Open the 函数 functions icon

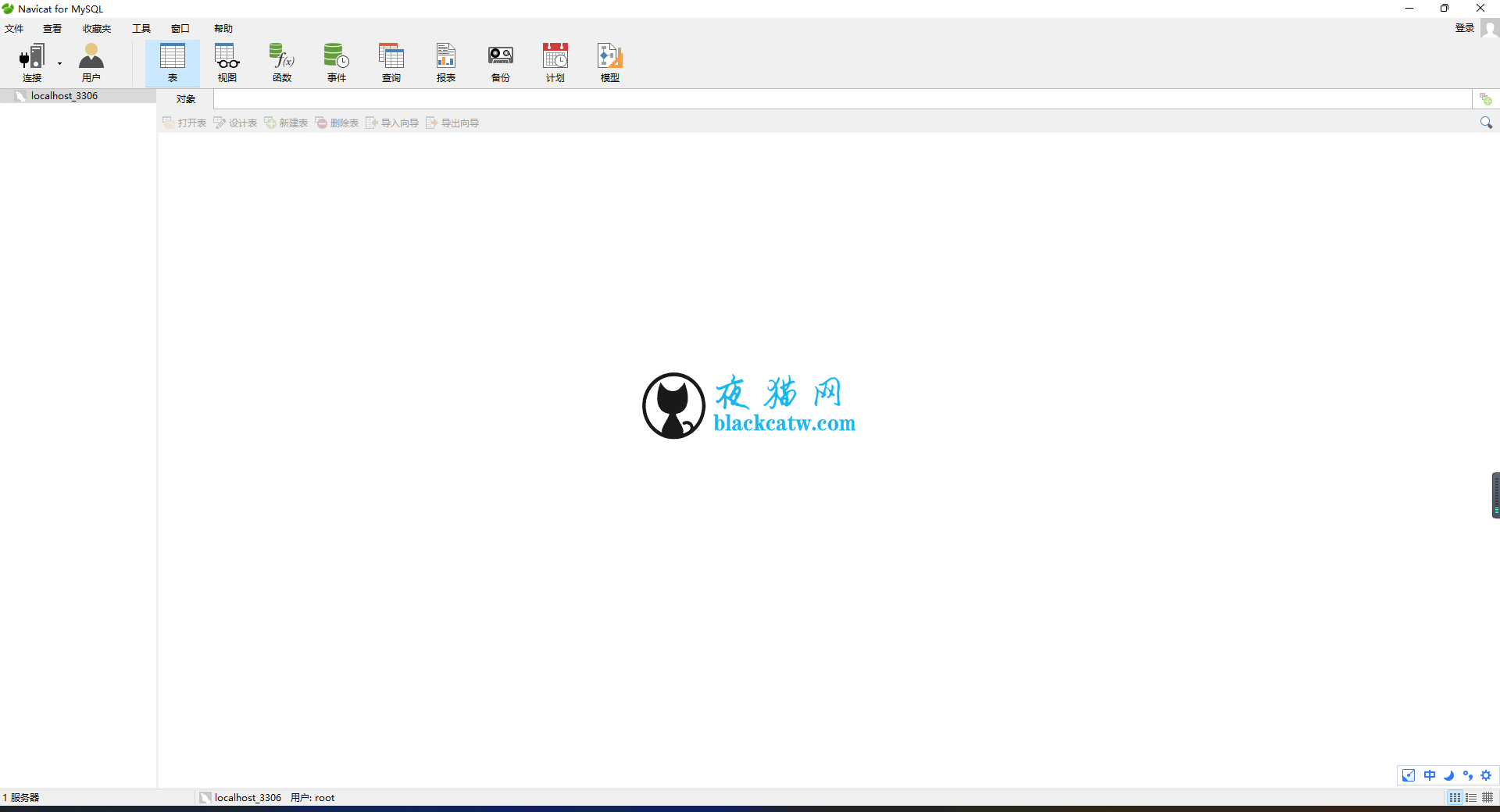click(x=282, y=62)
